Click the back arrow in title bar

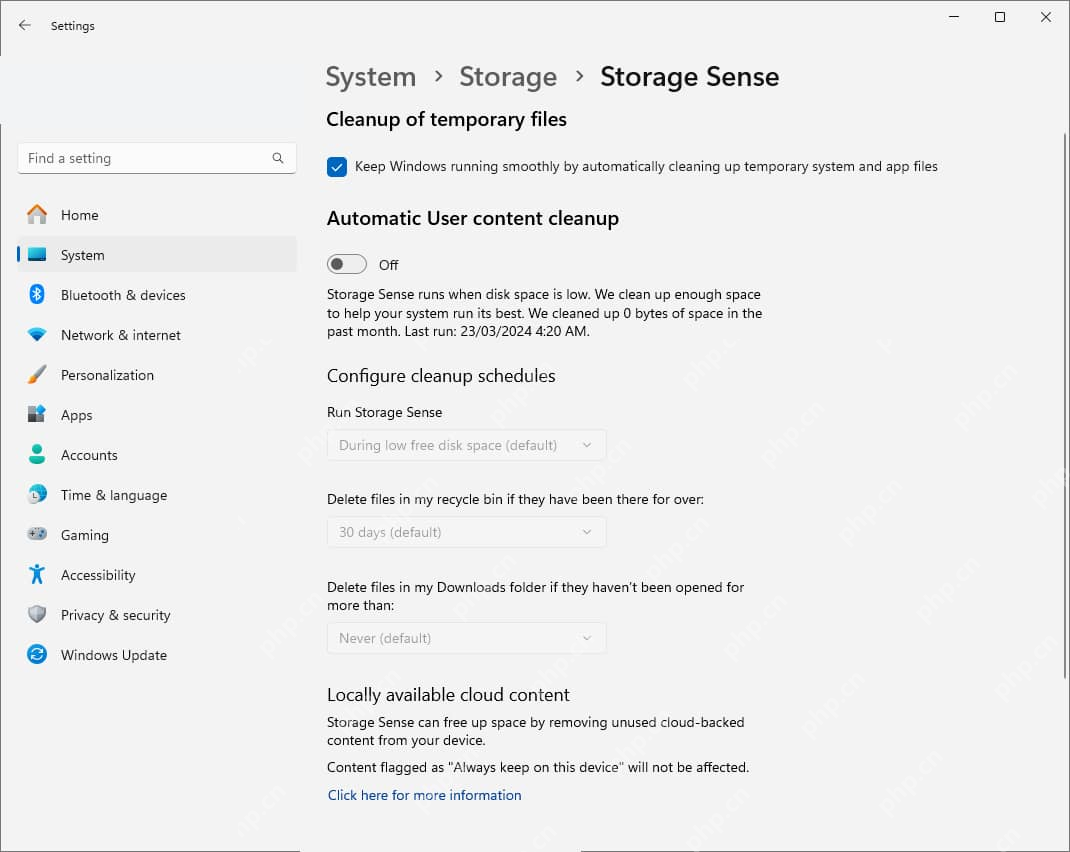[x=25, y=25]
